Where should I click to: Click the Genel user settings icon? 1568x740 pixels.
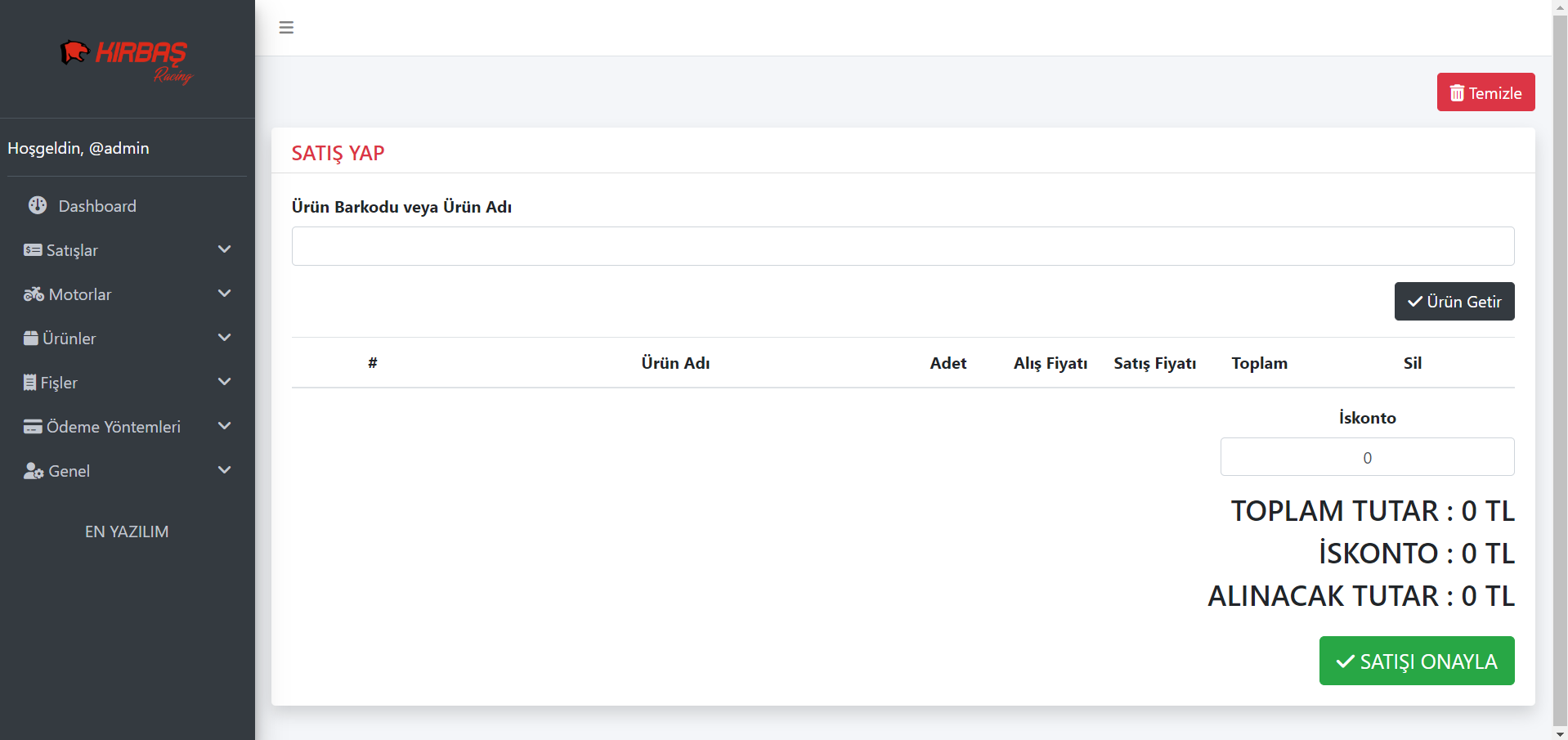point(34,471)
